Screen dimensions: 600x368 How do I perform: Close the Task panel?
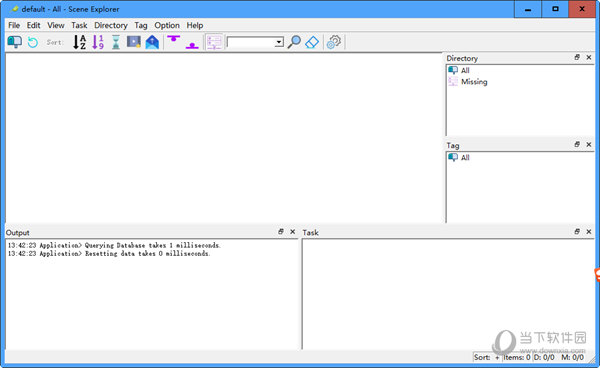[589, 232]
